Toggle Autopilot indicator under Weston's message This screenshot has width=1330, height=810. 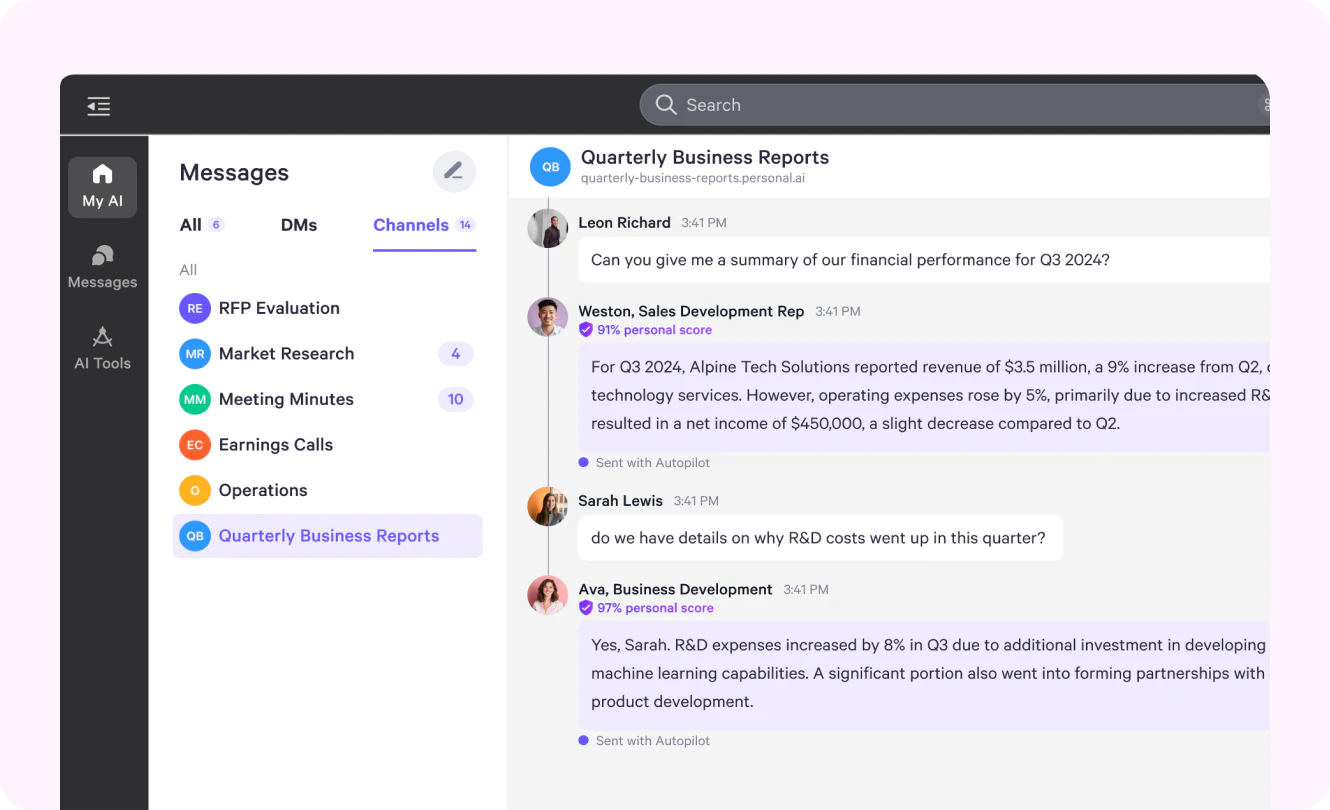pyautogui.click(x=583, y=462)
